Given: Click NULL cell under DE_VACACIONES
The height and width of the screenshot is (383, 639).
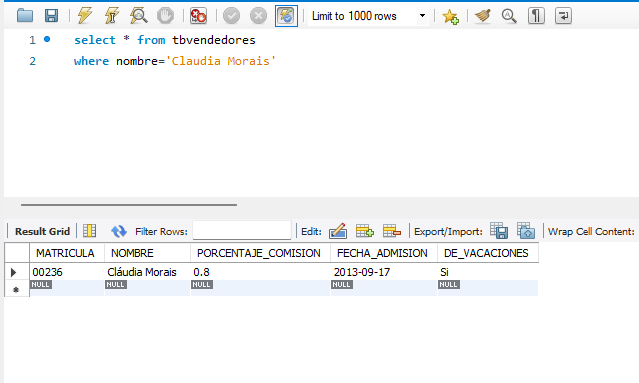Looking at the screenshot, I should 488,288.
